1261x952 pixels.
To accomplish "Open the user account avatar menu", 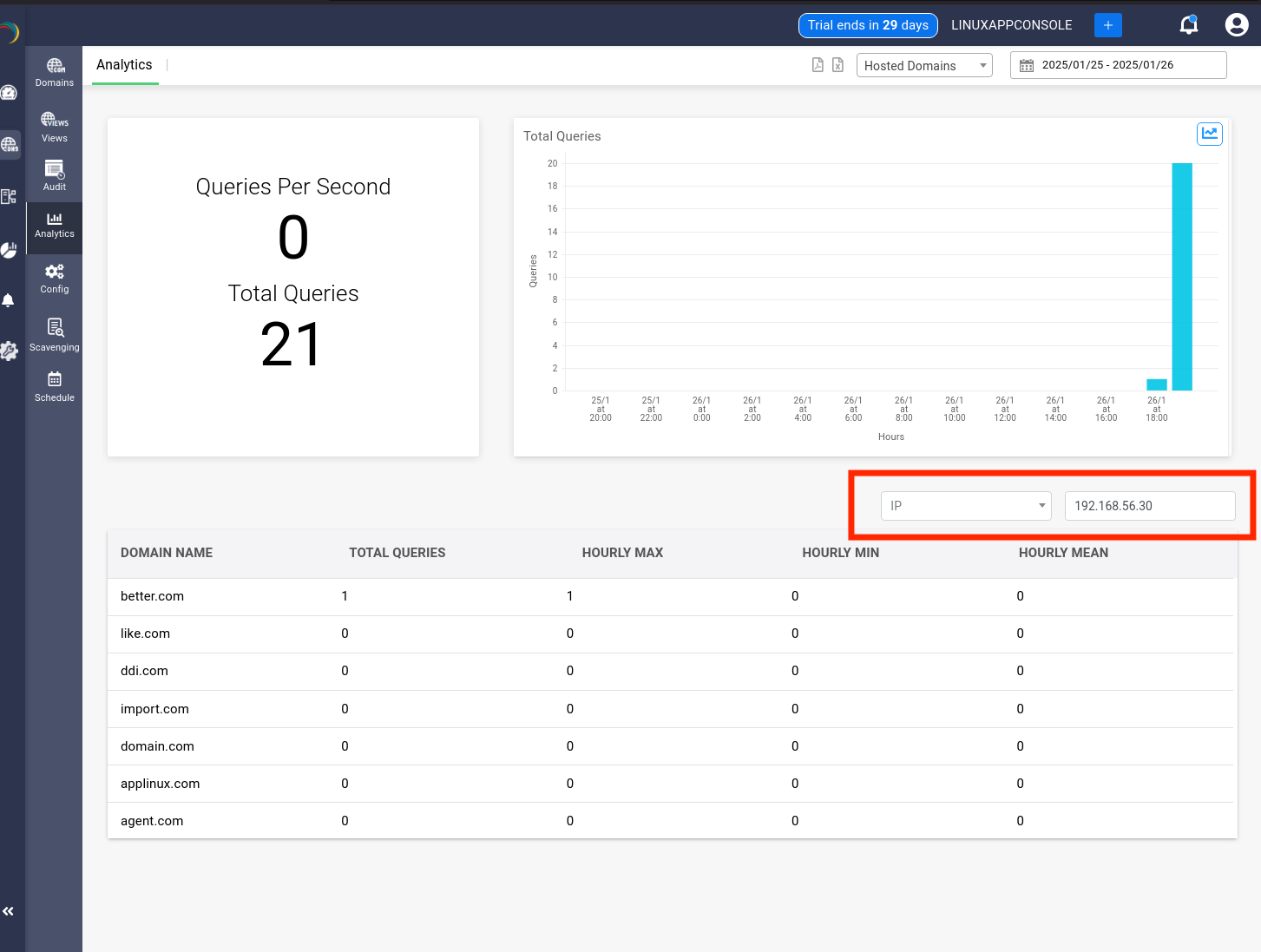I will pyautogui.click(x=1236, y=24).
